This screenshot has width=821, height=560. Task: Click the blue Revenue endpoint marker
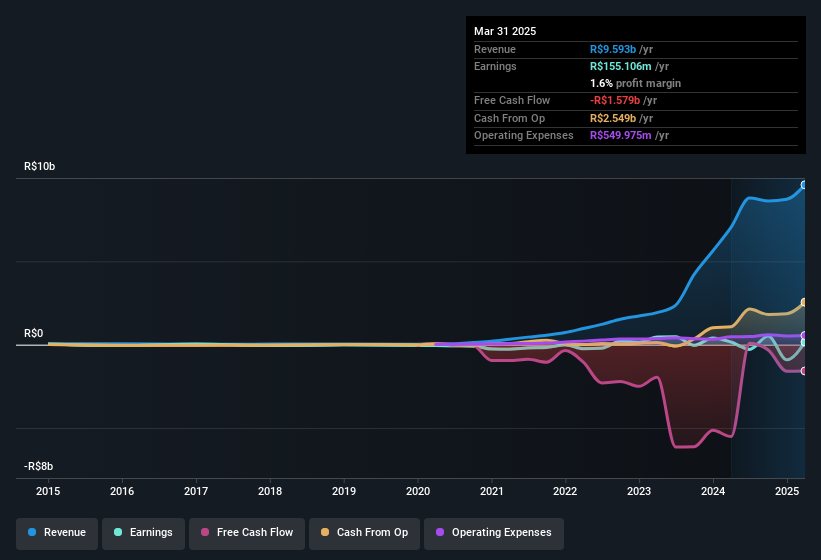point(804,185)
